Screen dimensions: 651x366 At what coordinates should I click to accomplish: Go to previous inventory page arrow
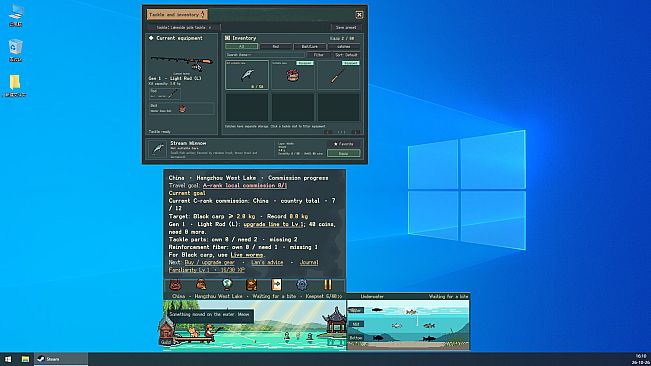(328, 132)
